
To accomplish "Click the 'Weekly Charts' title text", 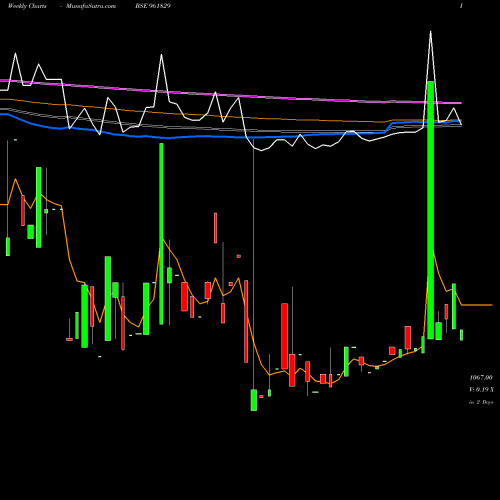I will (x=27, y=6).
